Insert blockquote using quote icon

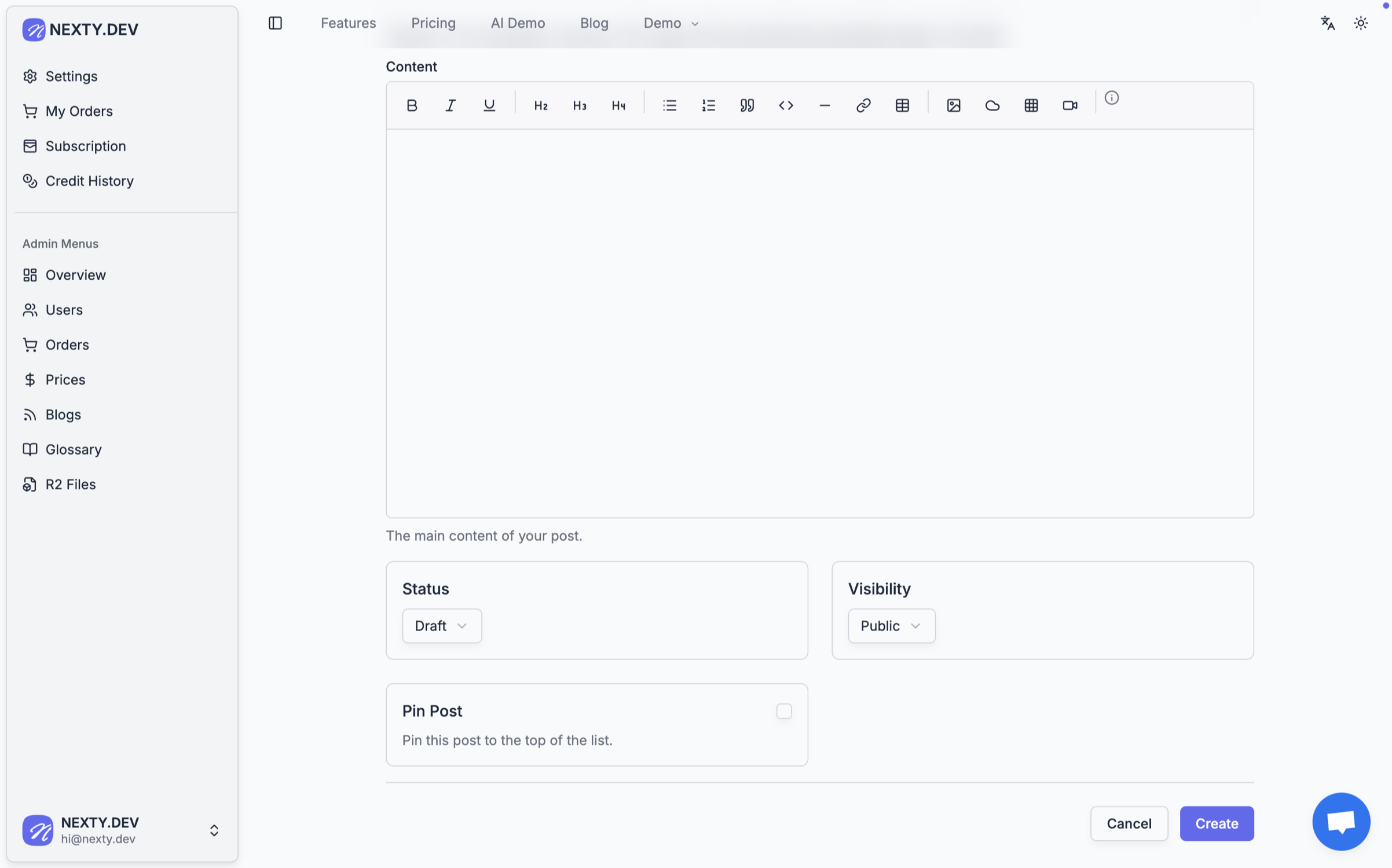click(747, 105)
